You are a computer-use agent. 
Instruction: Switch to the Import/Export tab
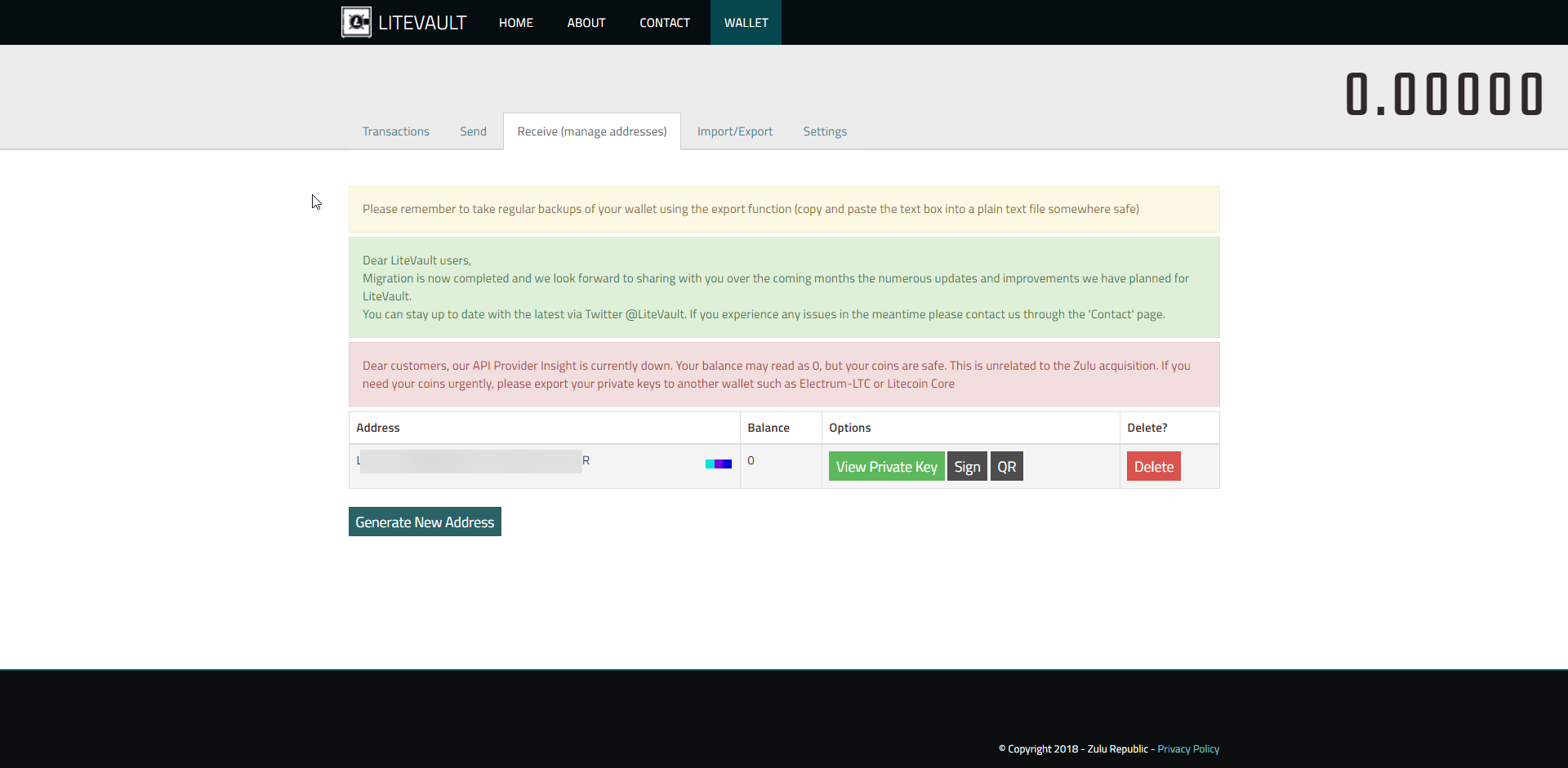(x=734, y=131)
